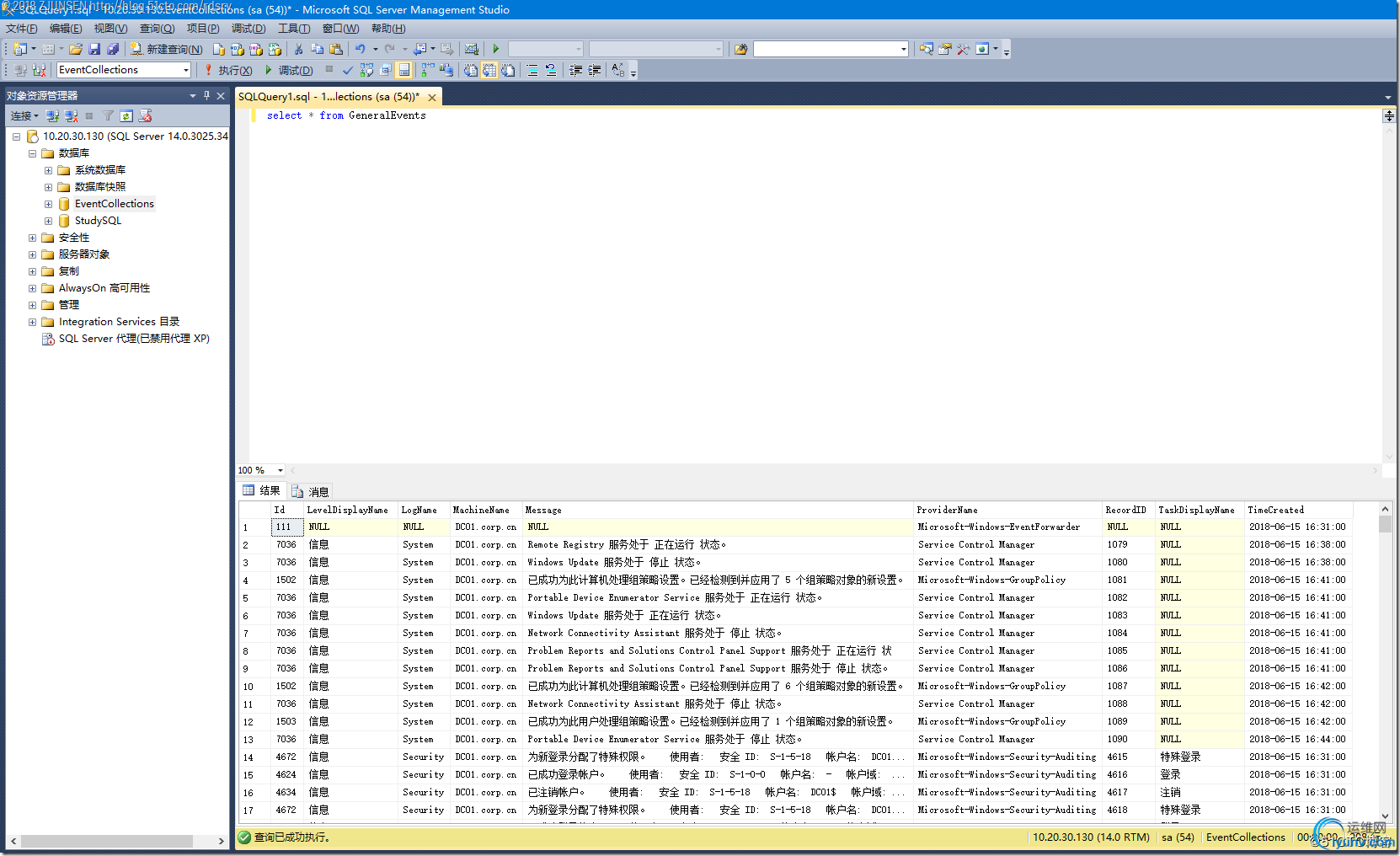Refresh the Object Explorer tree
1400x856 pixels.
126,116
